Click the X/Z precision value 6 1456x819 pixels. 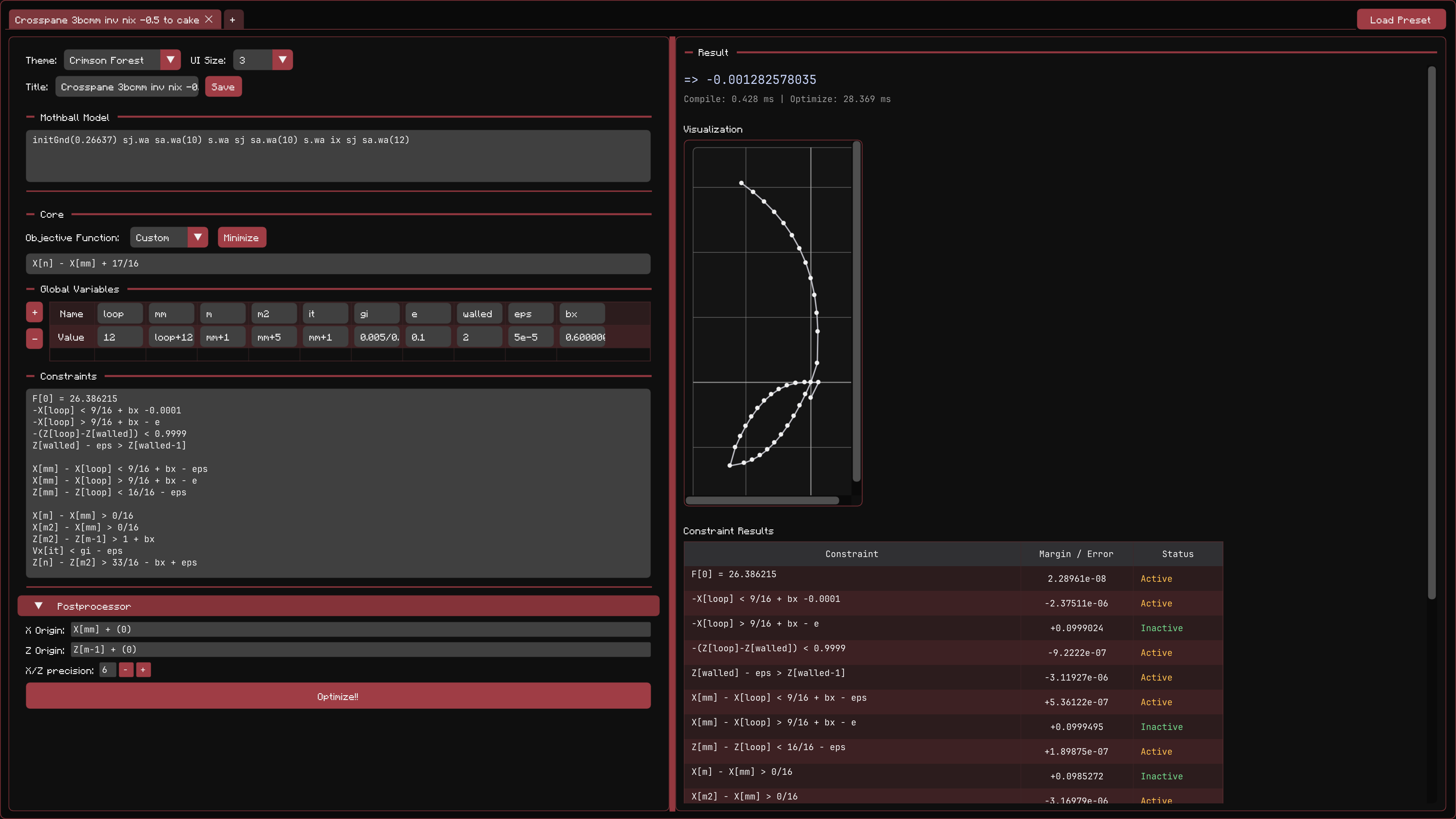107,670
